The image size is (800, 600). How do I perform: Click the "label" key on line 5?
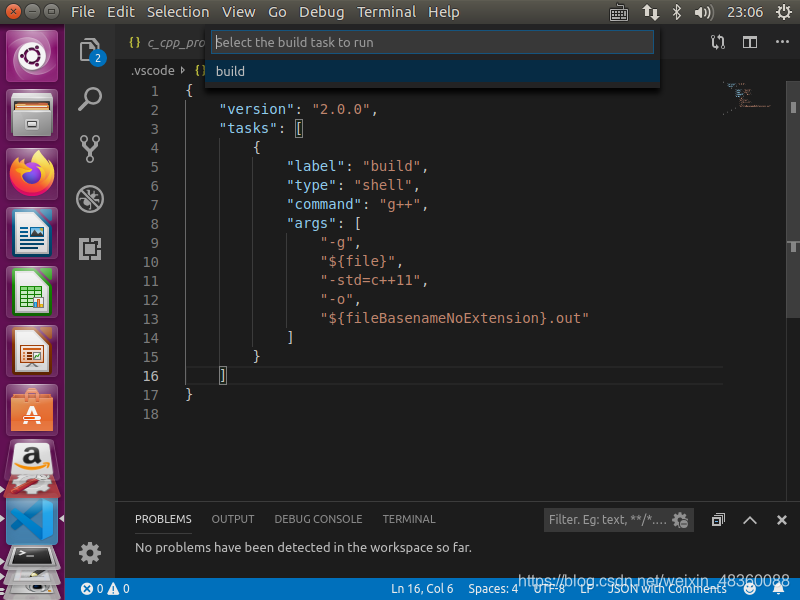coord(315,166)
